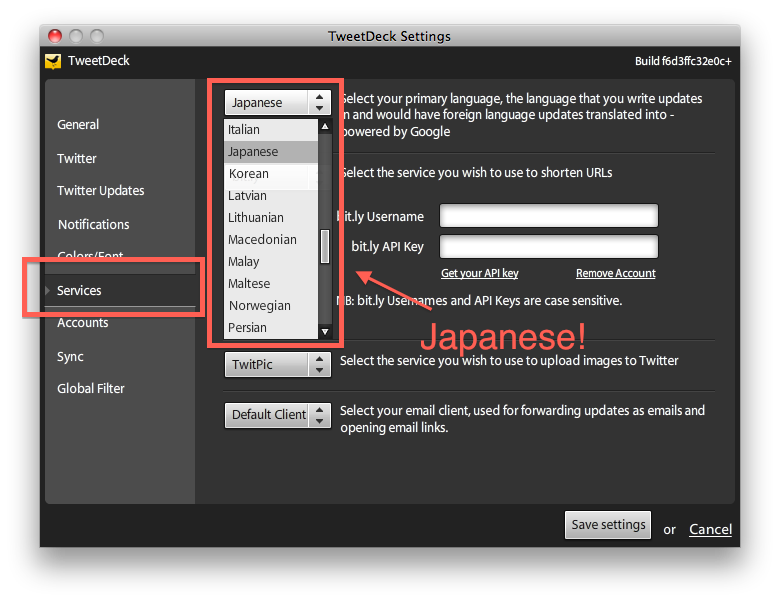Click the bit.ly API Key input field
Viewport: 780px width, 602px height.
549,246
